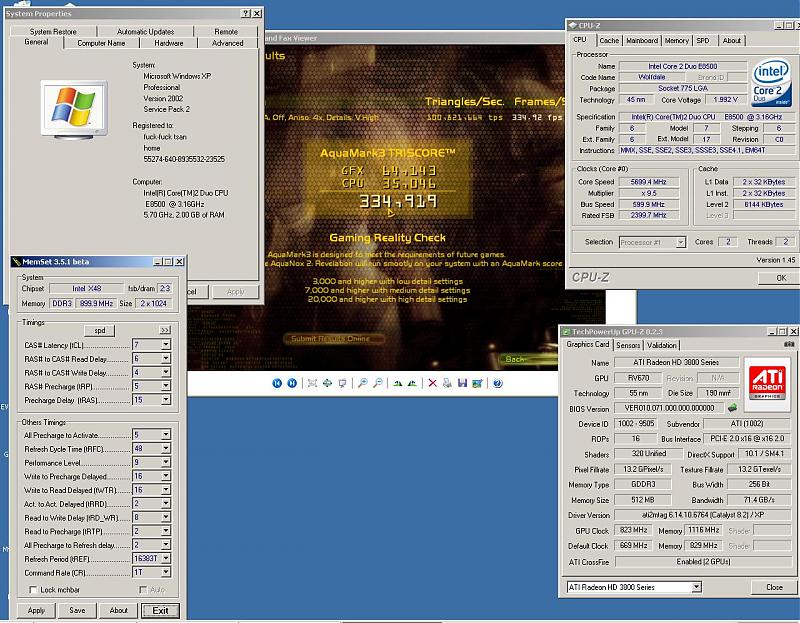Switch to Cache tab in CPU-Z

[x=609, y=40]
